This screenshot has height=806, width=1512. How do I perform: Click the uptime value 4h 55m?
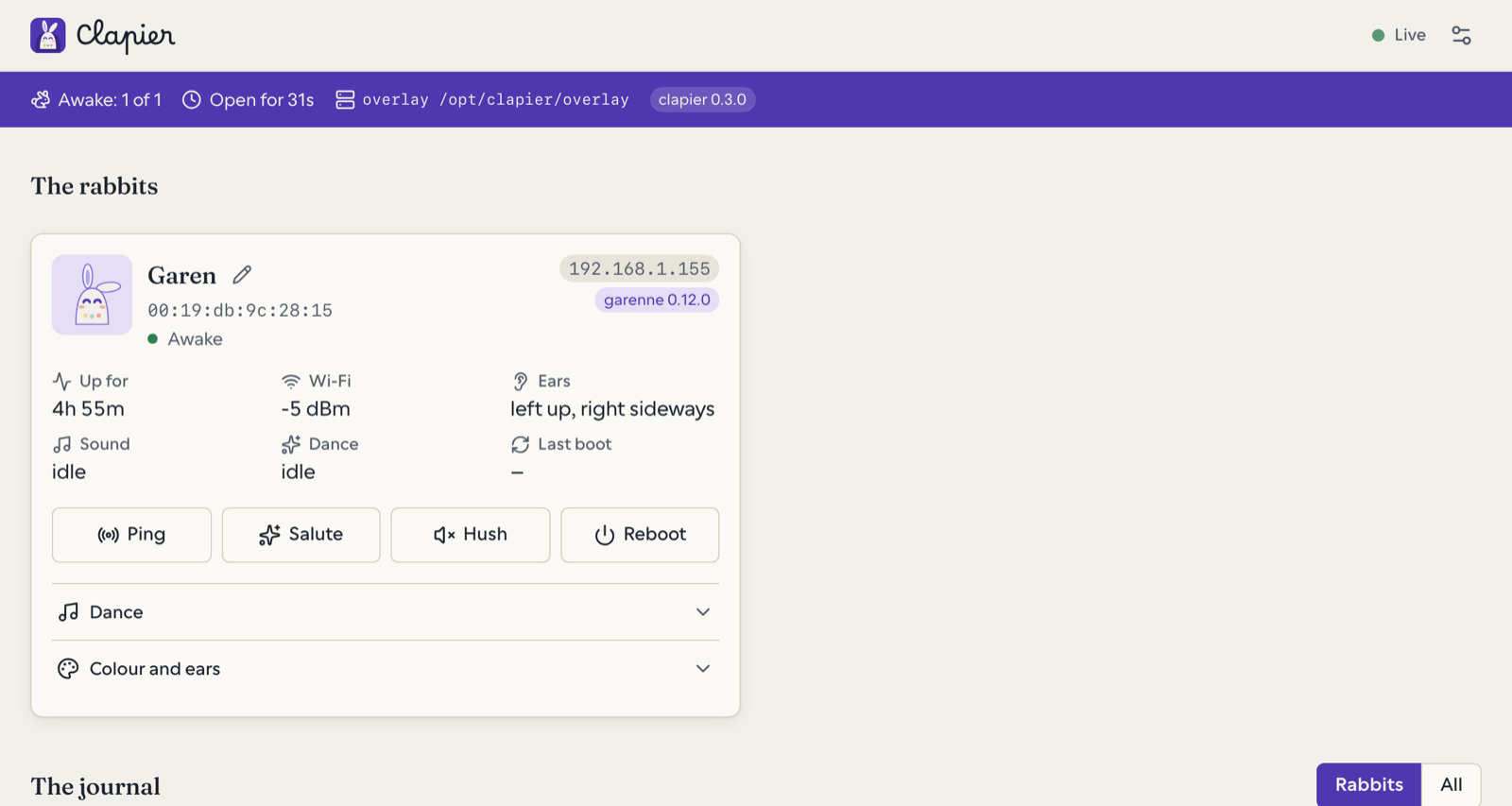[x=88, y=409]
